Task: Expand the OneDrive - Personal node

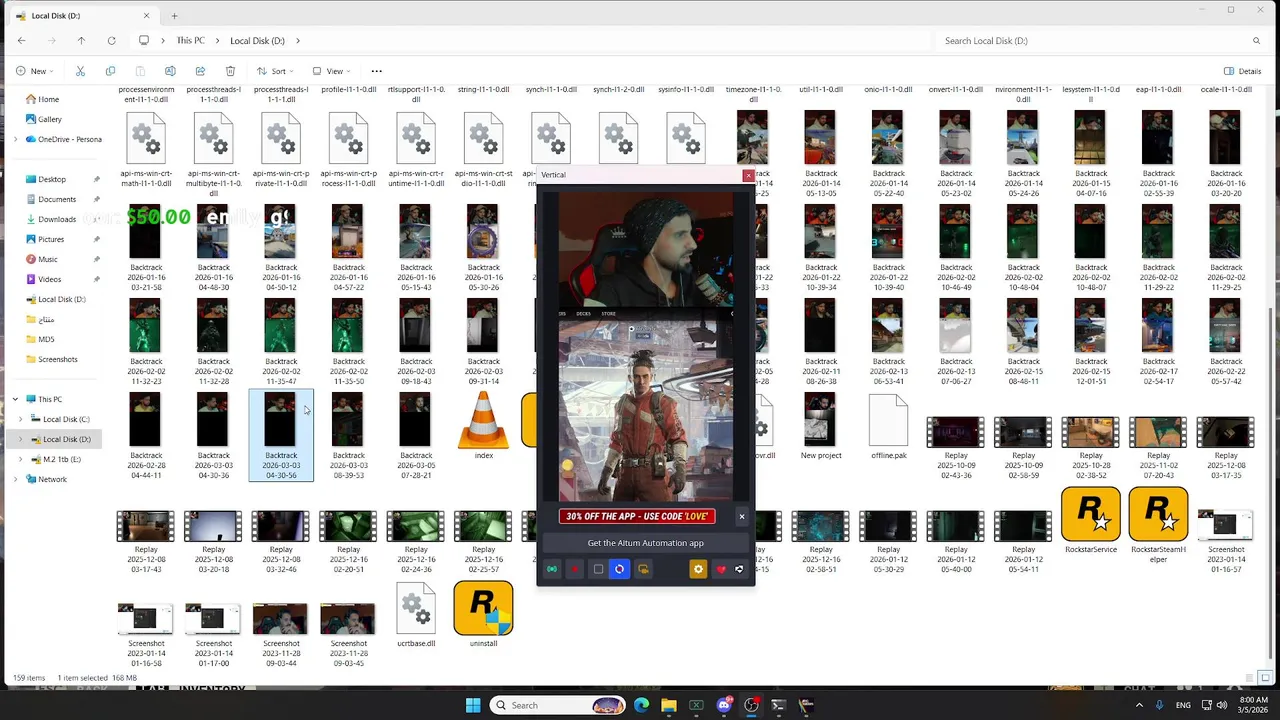Action: 15,139
